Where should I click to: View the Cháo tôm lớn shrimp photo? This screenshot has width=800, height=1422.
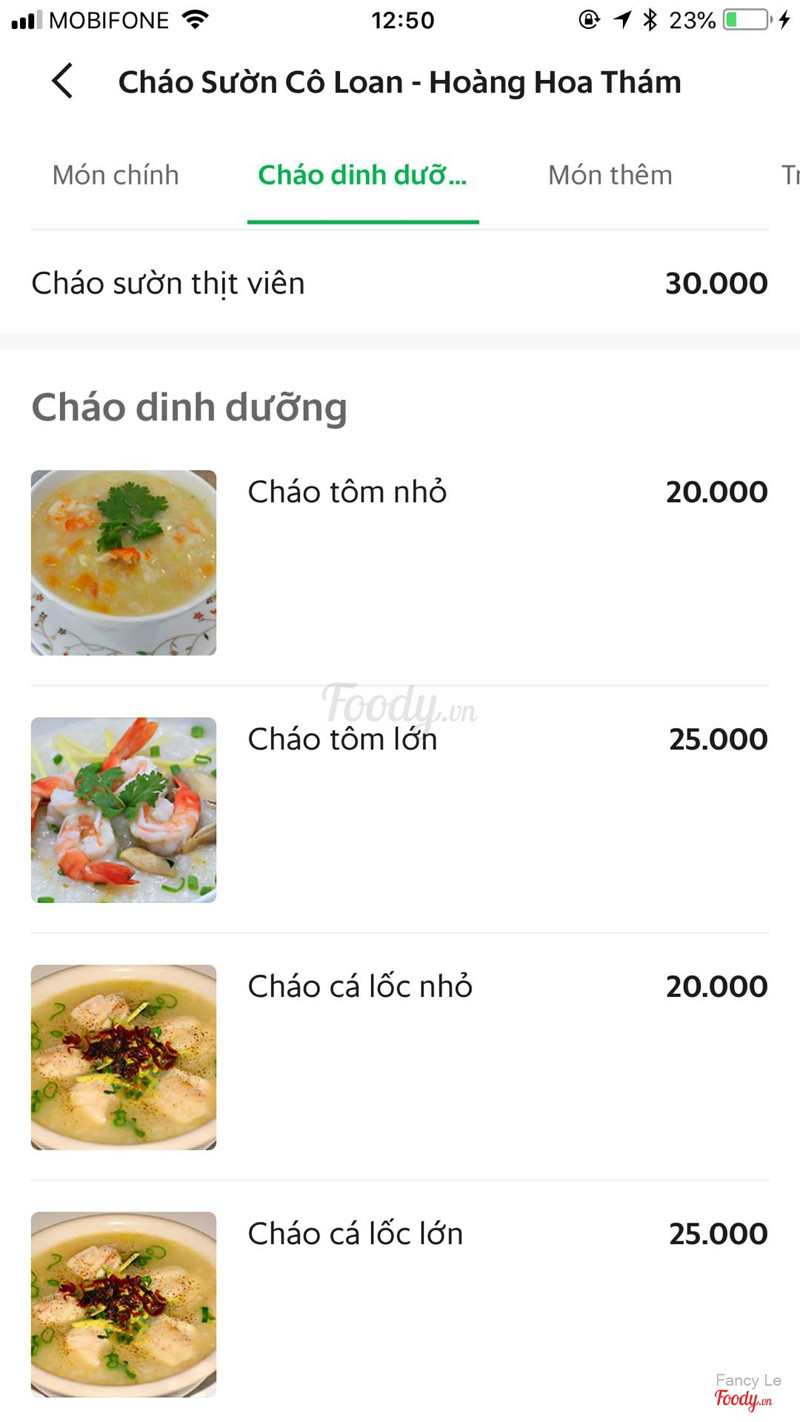pos(124,810)
